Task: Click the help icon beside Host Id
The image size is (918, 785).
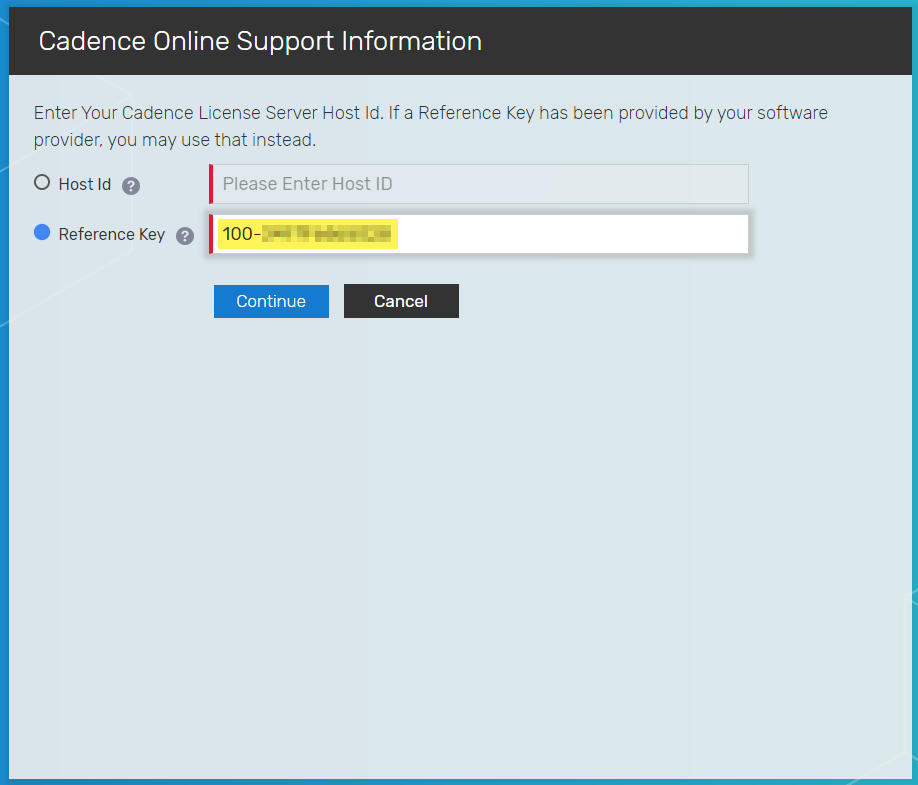Action: click(131, 186)
